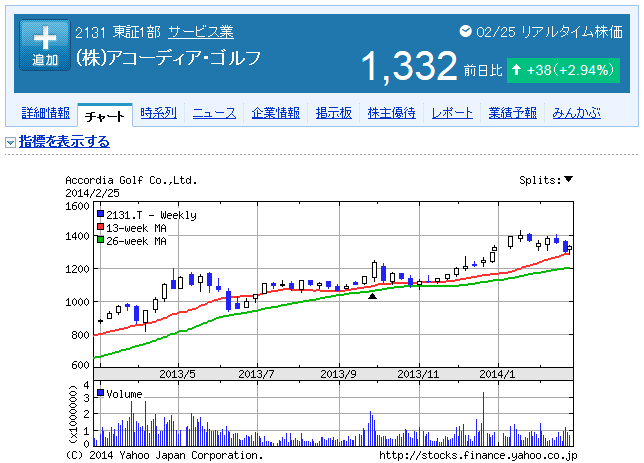Click the 2013/11 date axis label

click(418, 374)
